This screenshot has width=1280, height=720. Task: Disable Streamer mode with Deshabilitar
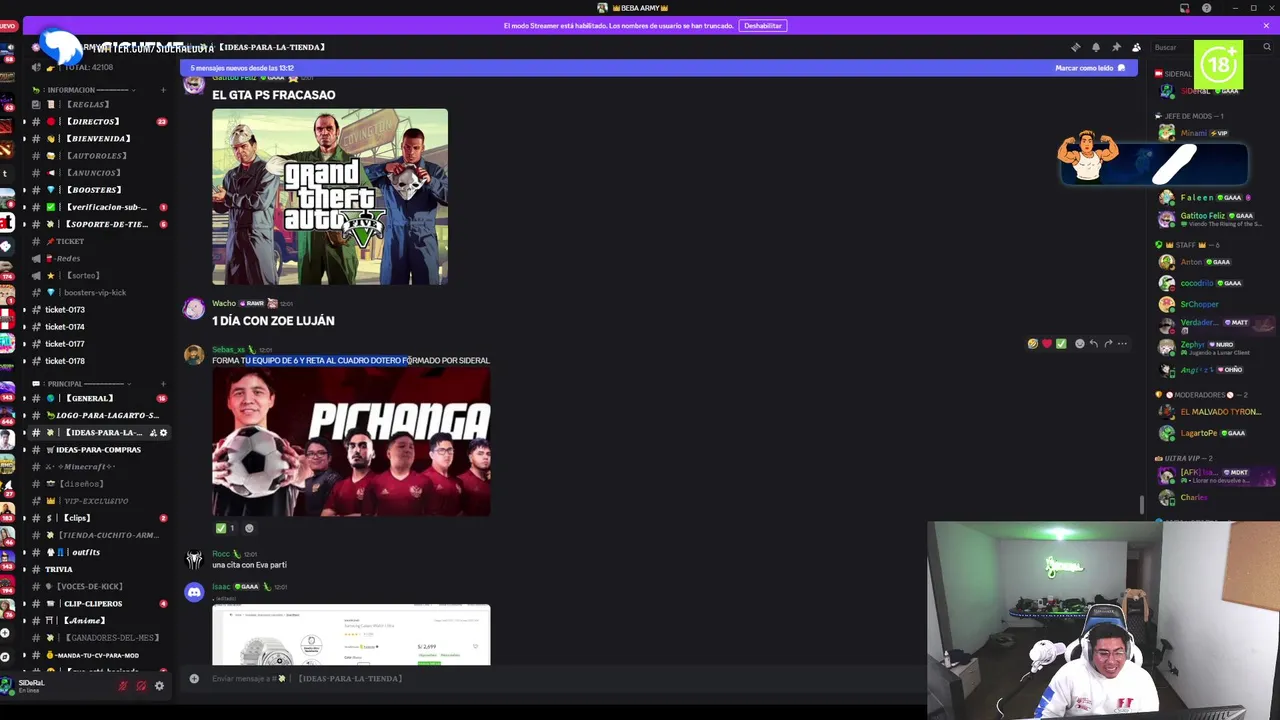tap(763, 26)
